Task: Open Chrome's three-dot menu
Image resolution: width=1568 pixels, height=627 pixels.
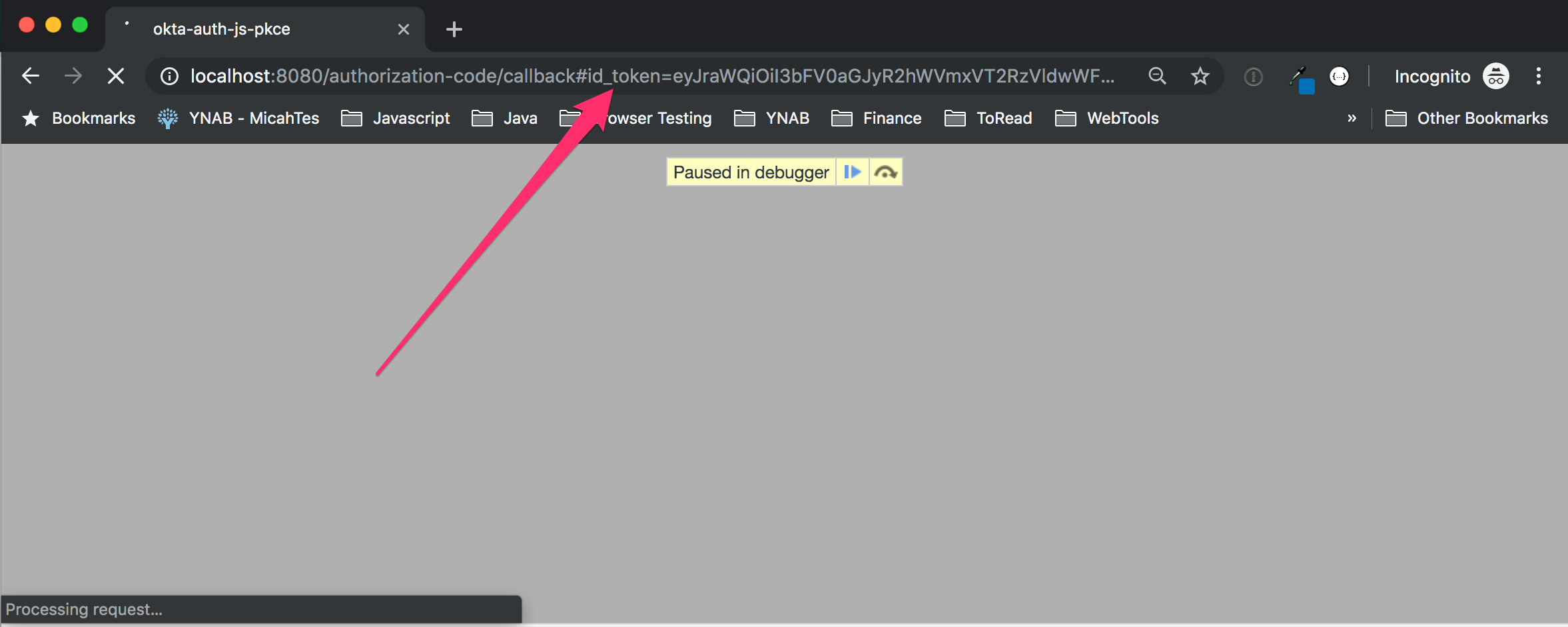Action: click(x=1538, y=77)
